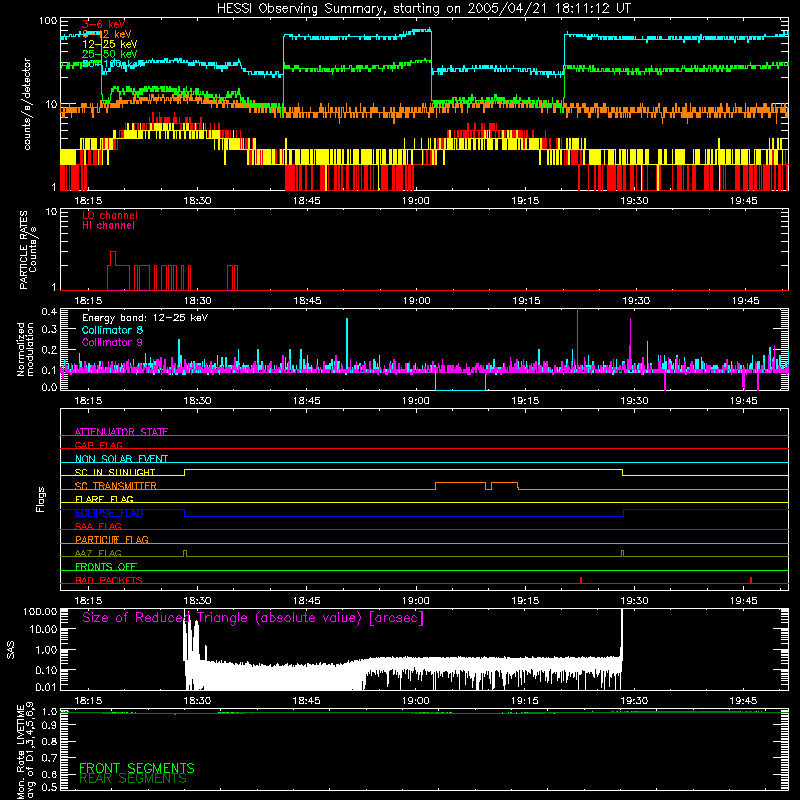
Task: Select the "Energy band: 12-25 keV" label
Action: [145, 318]
